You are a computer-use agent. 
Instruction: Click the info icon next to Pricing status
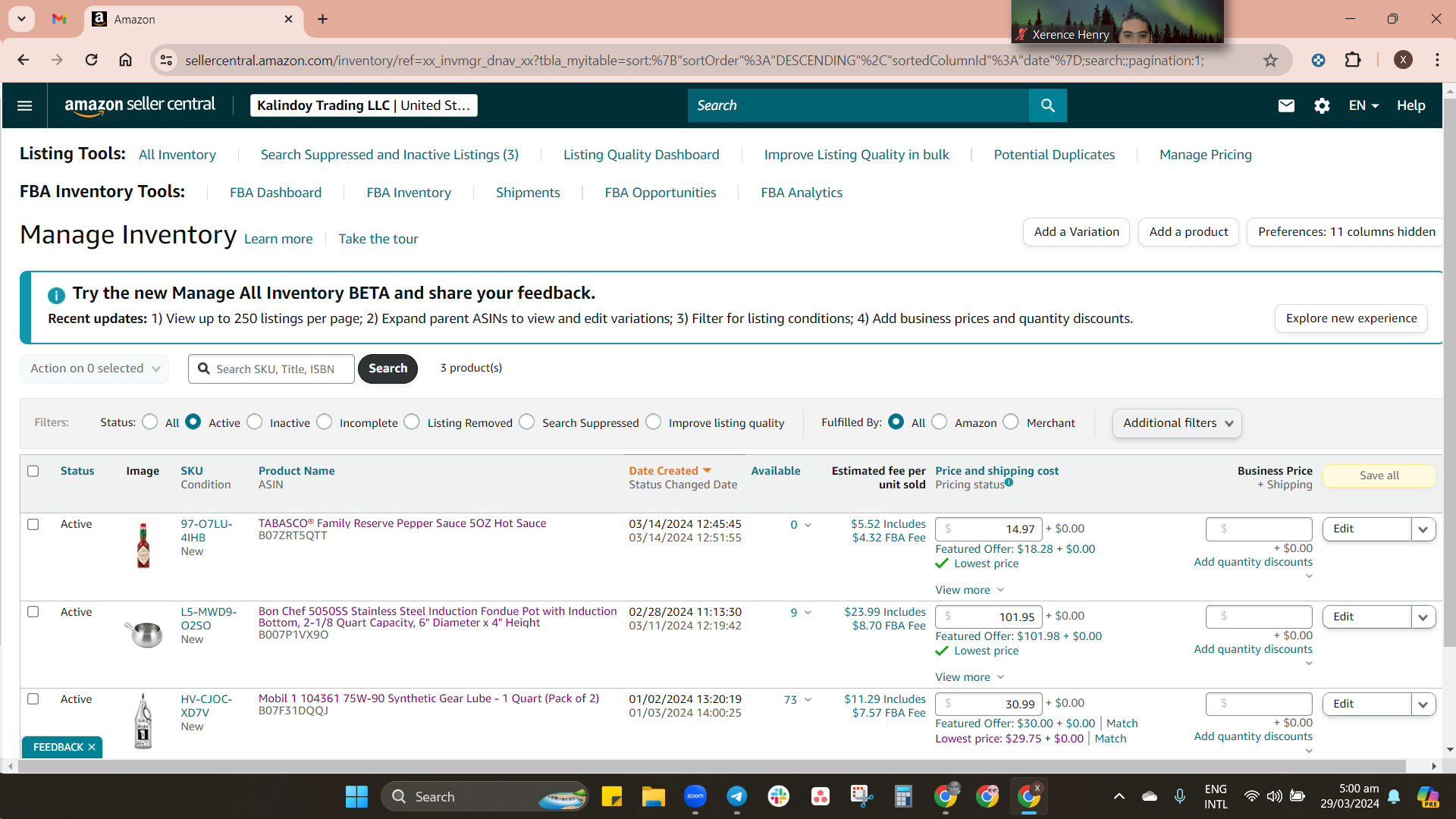tap(1009, 482)
